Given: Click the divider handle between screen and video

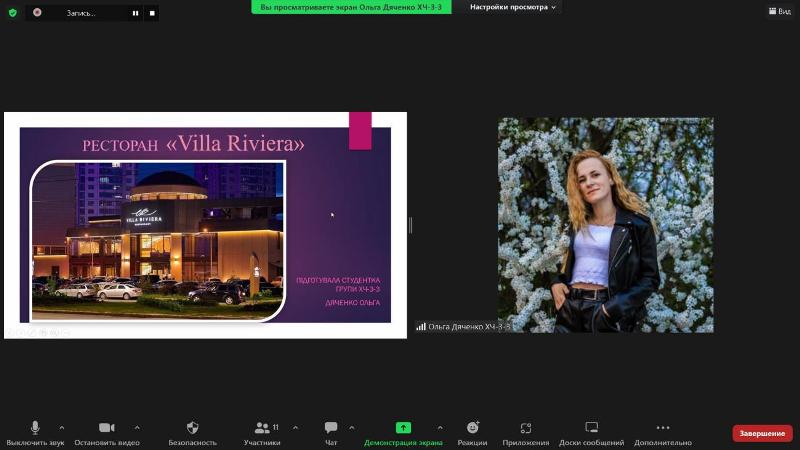Looking at the screenshot, I should pyautogui.click(x=411, y=225).
